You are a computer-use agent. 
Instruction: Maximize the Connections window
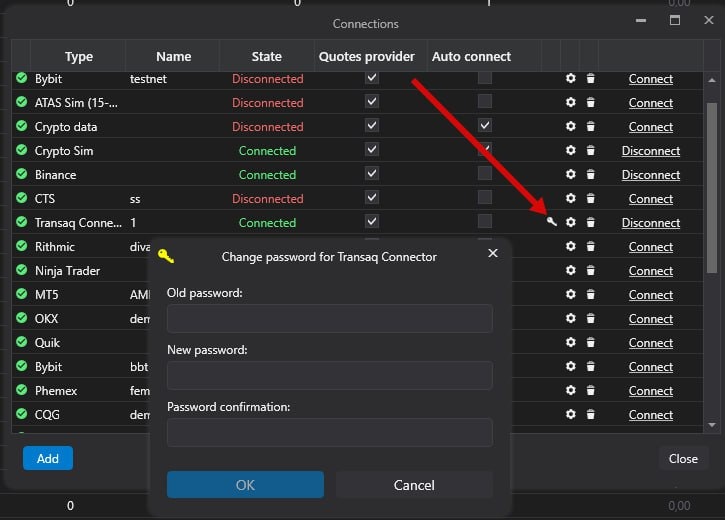[675, 20]
